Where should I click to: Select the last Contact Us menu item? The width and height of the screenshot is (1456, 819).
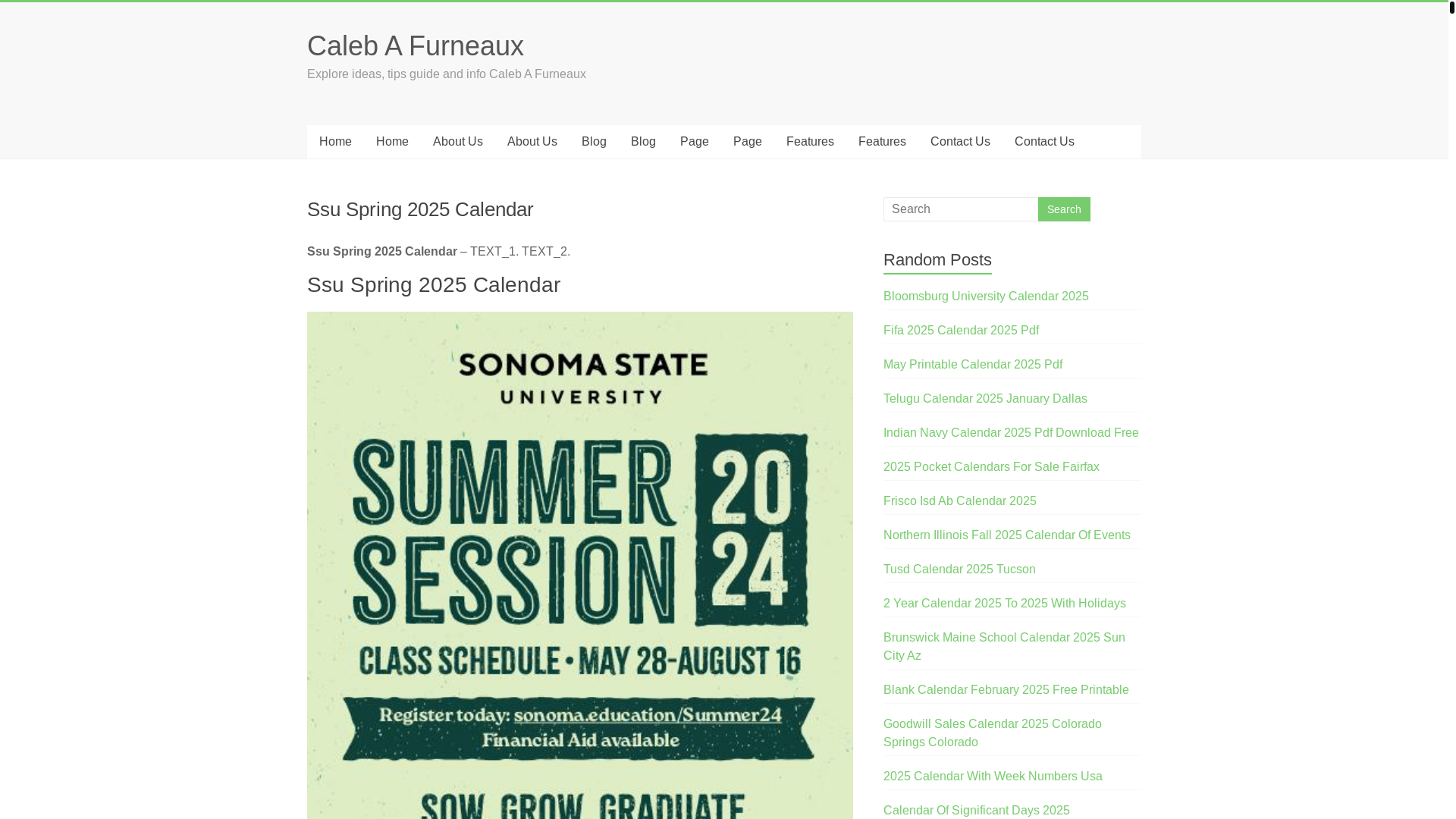1044,142
